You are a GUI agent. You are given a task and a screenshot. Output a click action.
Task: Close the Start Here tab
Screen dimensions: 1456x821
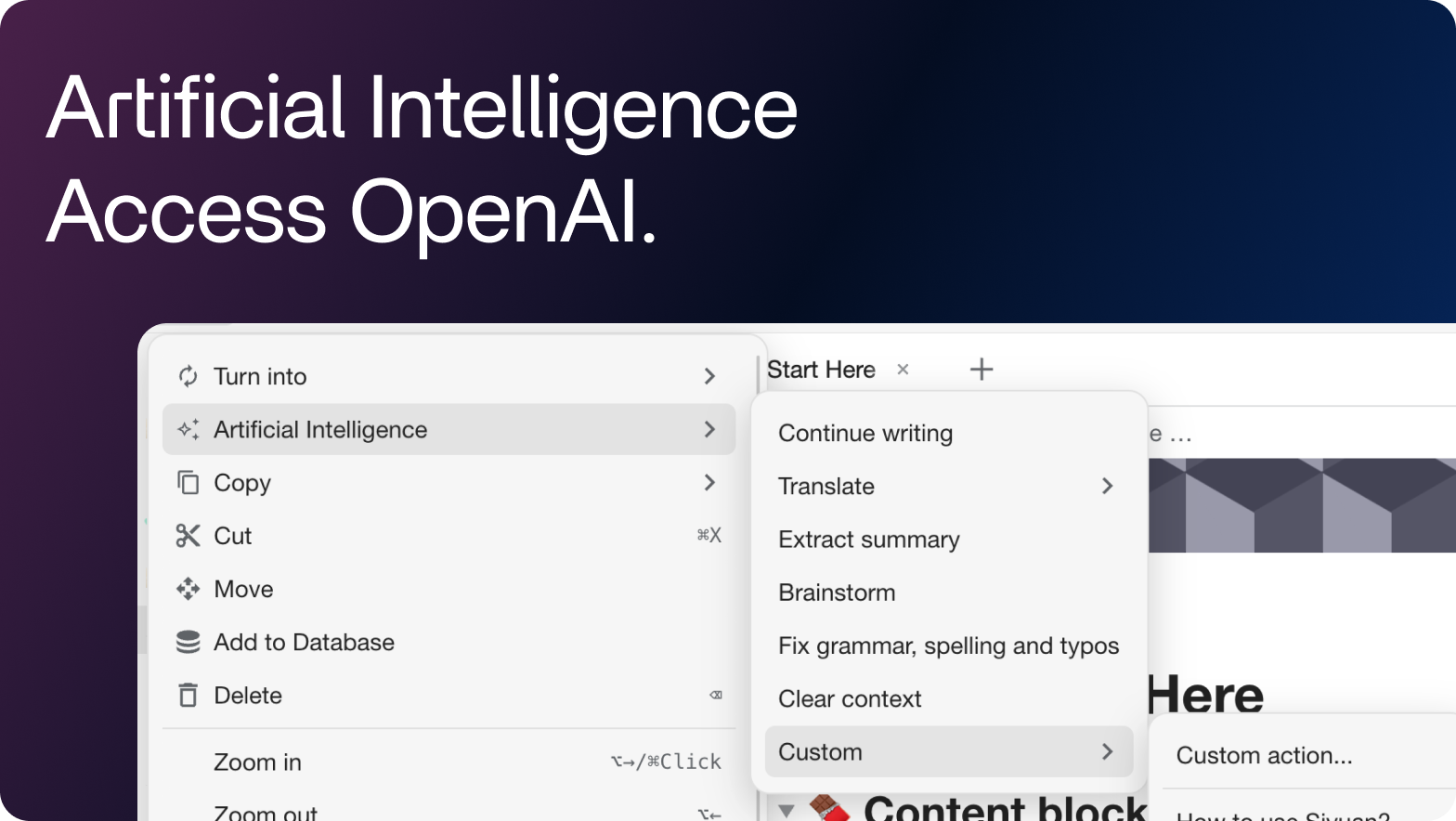(x=903, y=370)
